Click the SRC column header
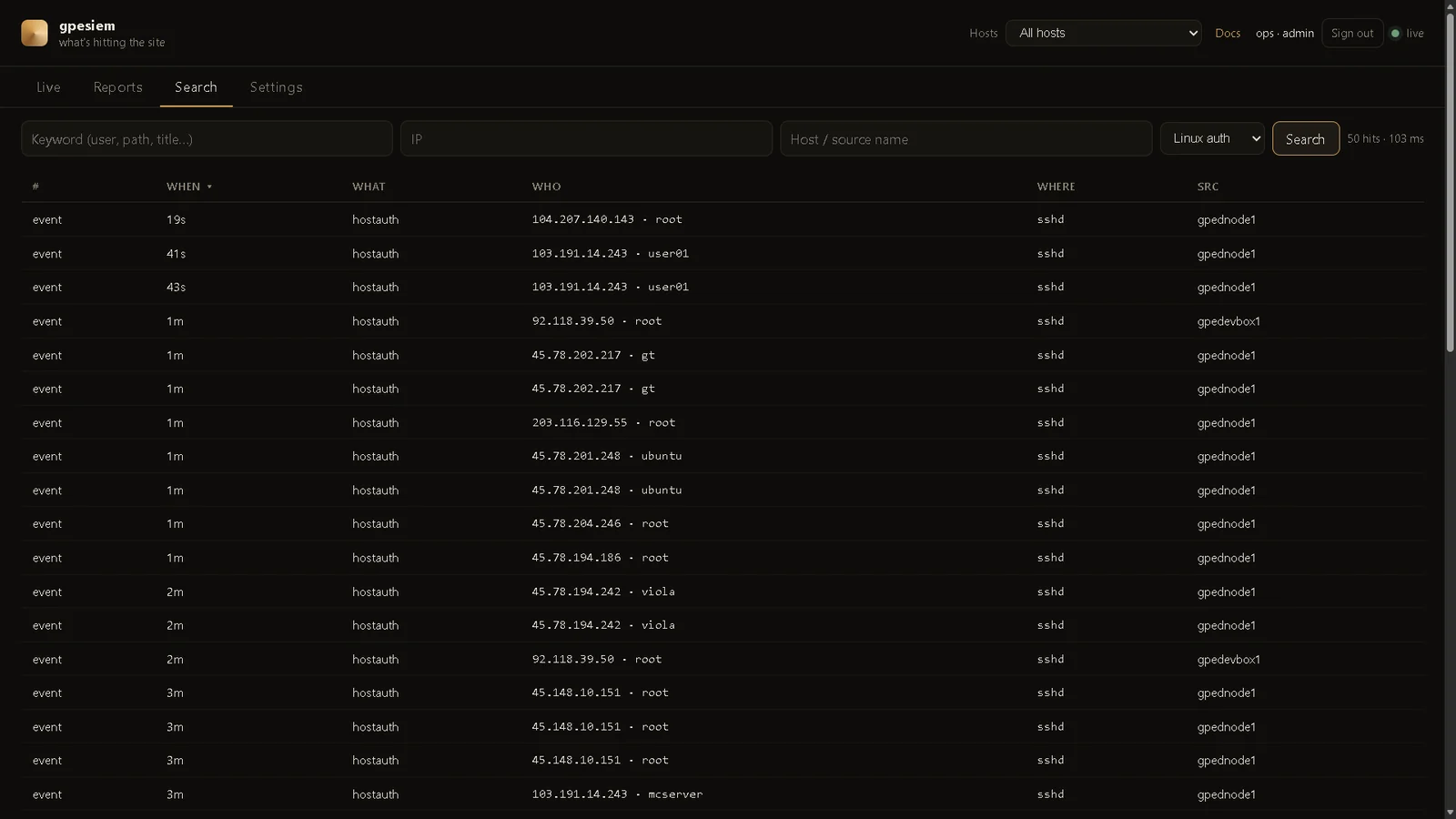 [1208, 187]
